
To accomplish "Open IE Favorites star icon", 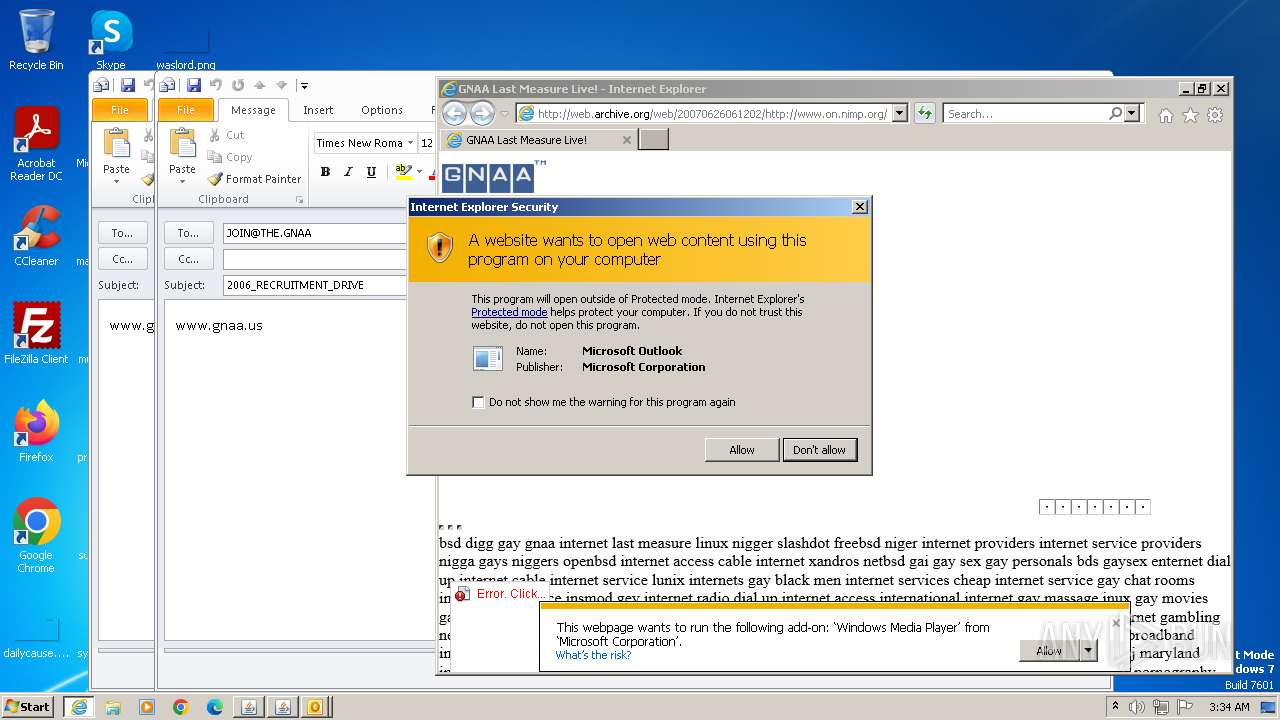I will tap(1190, 115).
